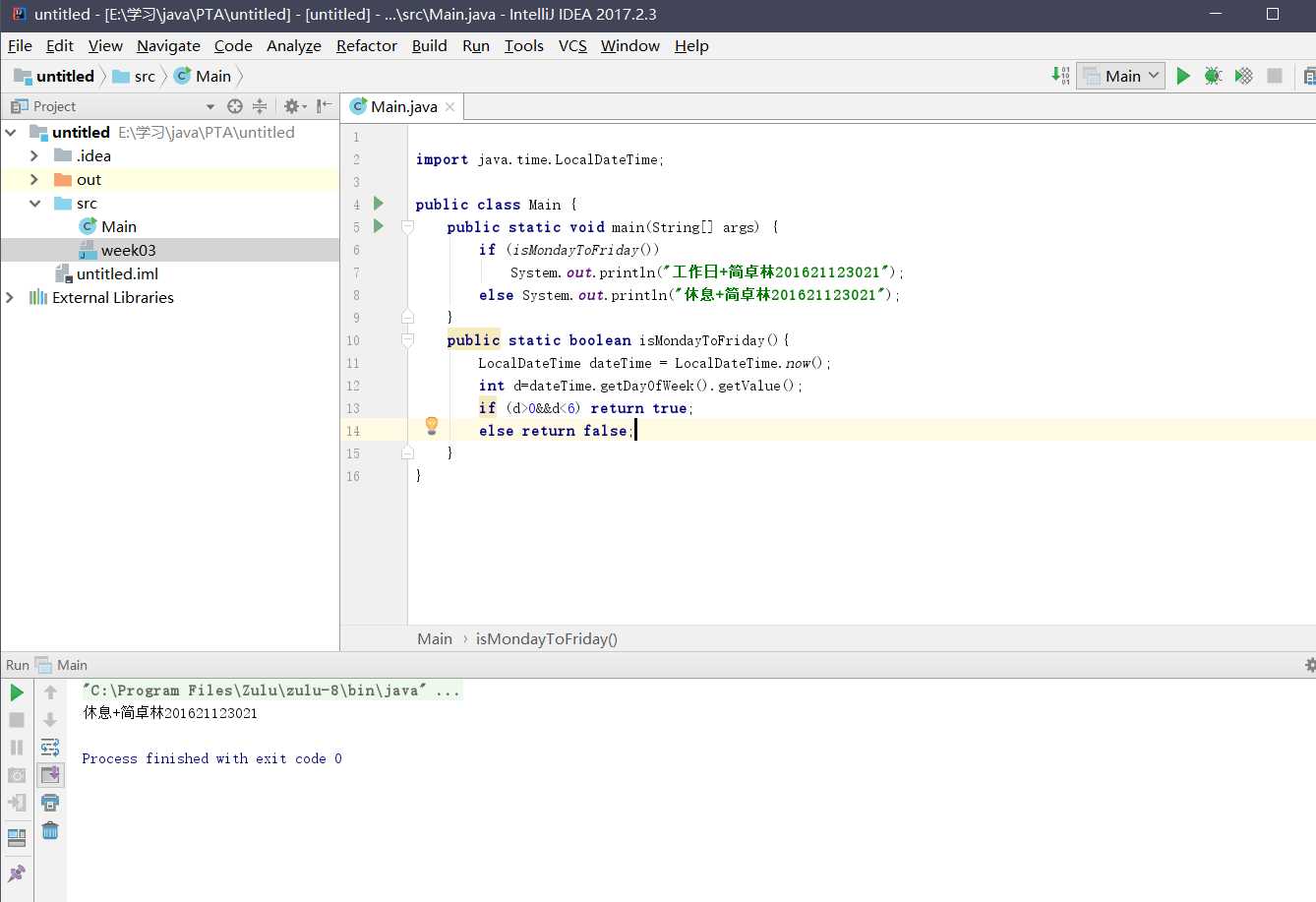Rerun Main using the Run panel's green arrow
The height and width of the screenshot is (902, 1316).
point(17,692)
